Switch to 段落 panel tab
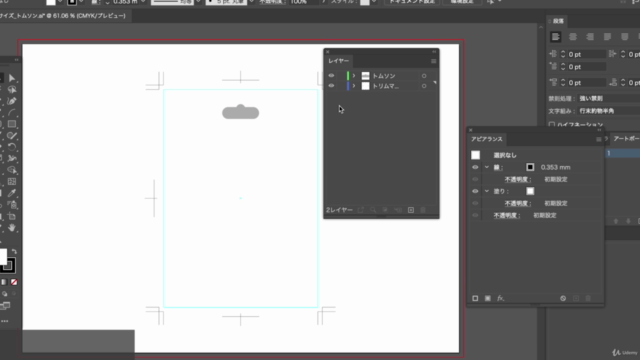 (558, 21)
